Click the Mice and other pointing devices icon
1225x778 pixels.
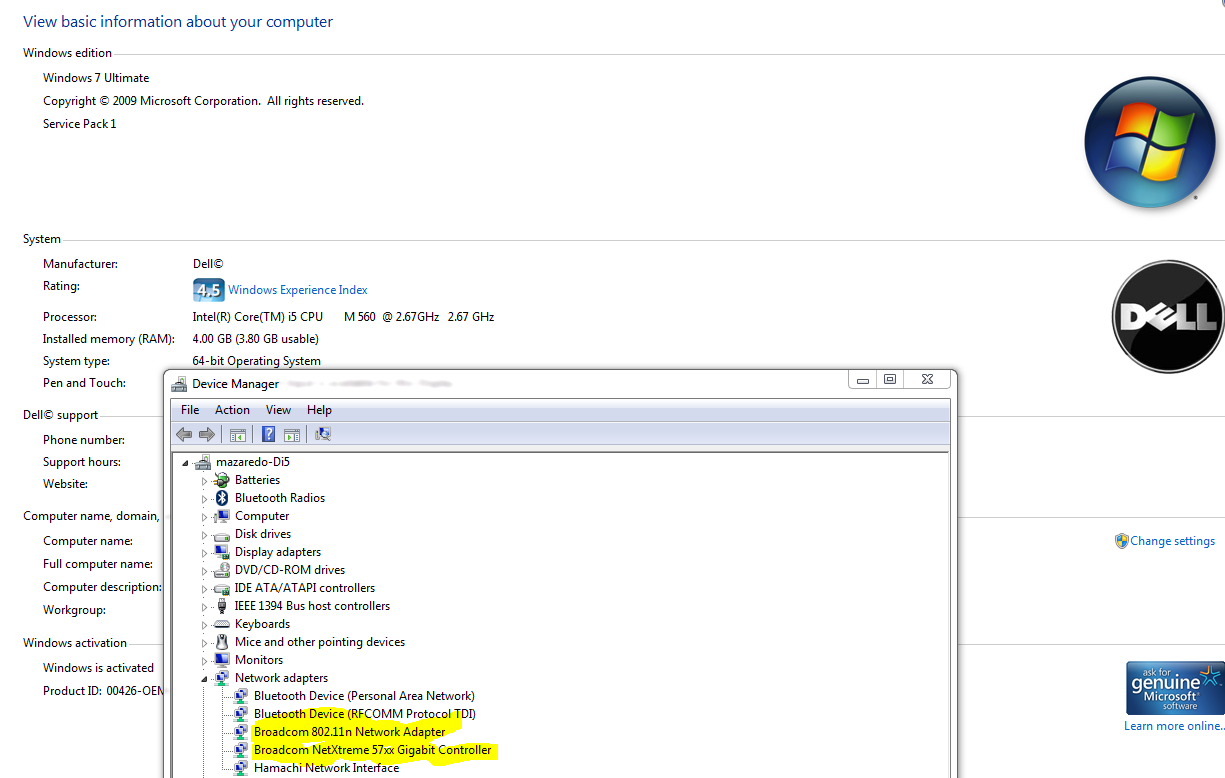click(x=222, y=642)
